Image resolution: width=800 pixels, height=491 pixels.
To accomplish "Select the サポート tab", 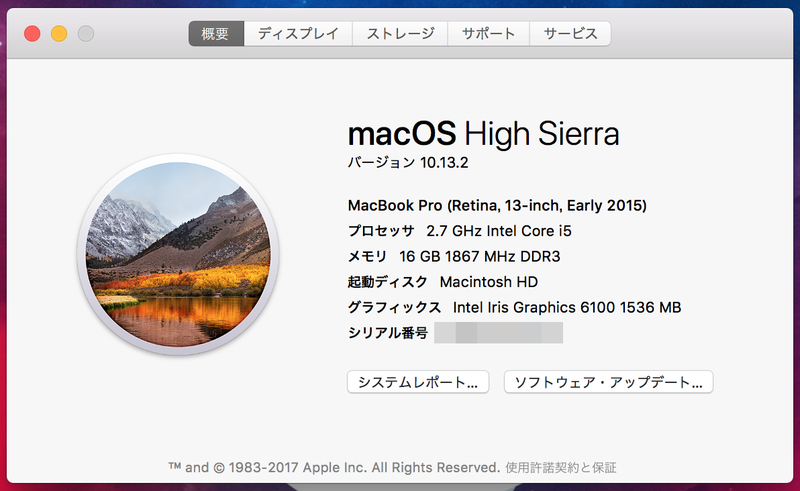I will pos(488,34).
